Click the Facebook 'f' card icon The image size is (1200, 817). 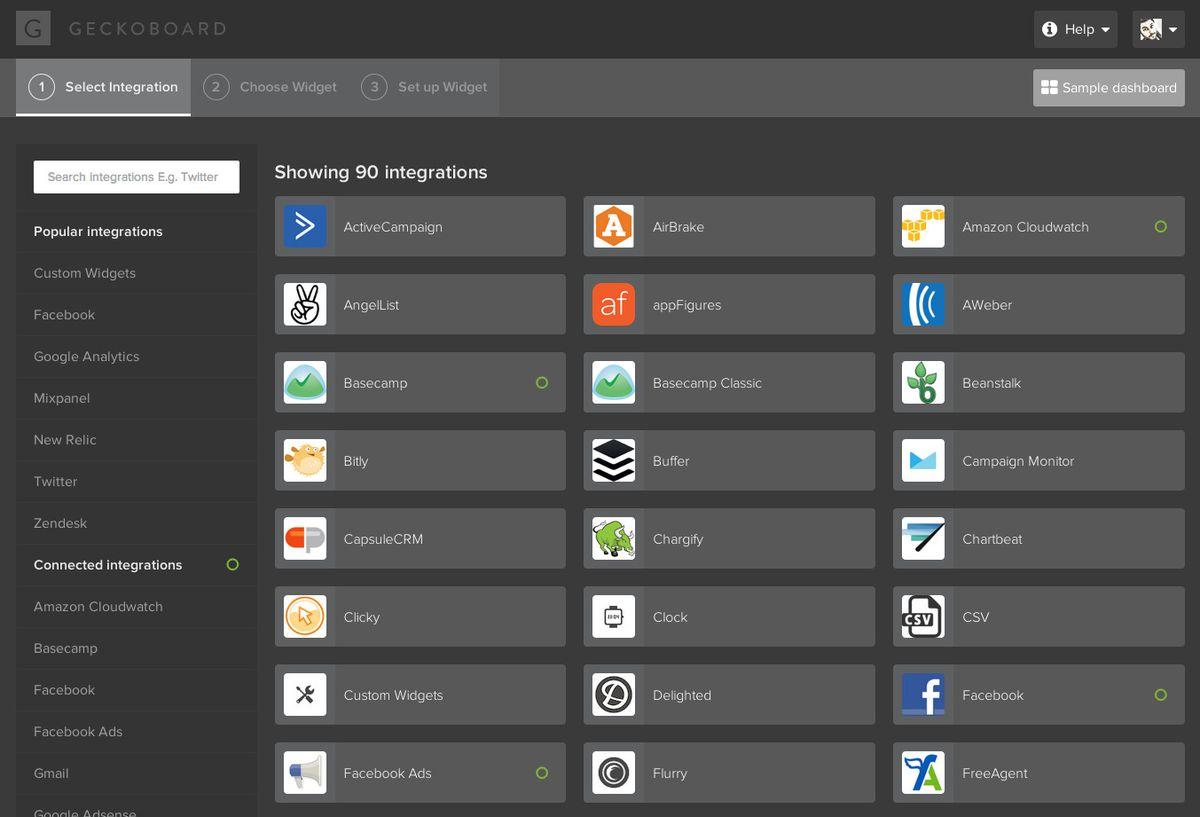923,695
